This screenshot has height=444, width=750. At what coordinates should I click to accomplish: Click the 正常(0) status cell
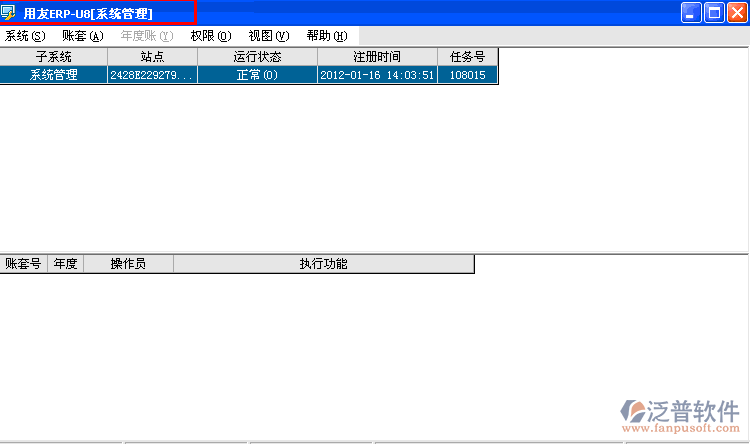[257, 75]
